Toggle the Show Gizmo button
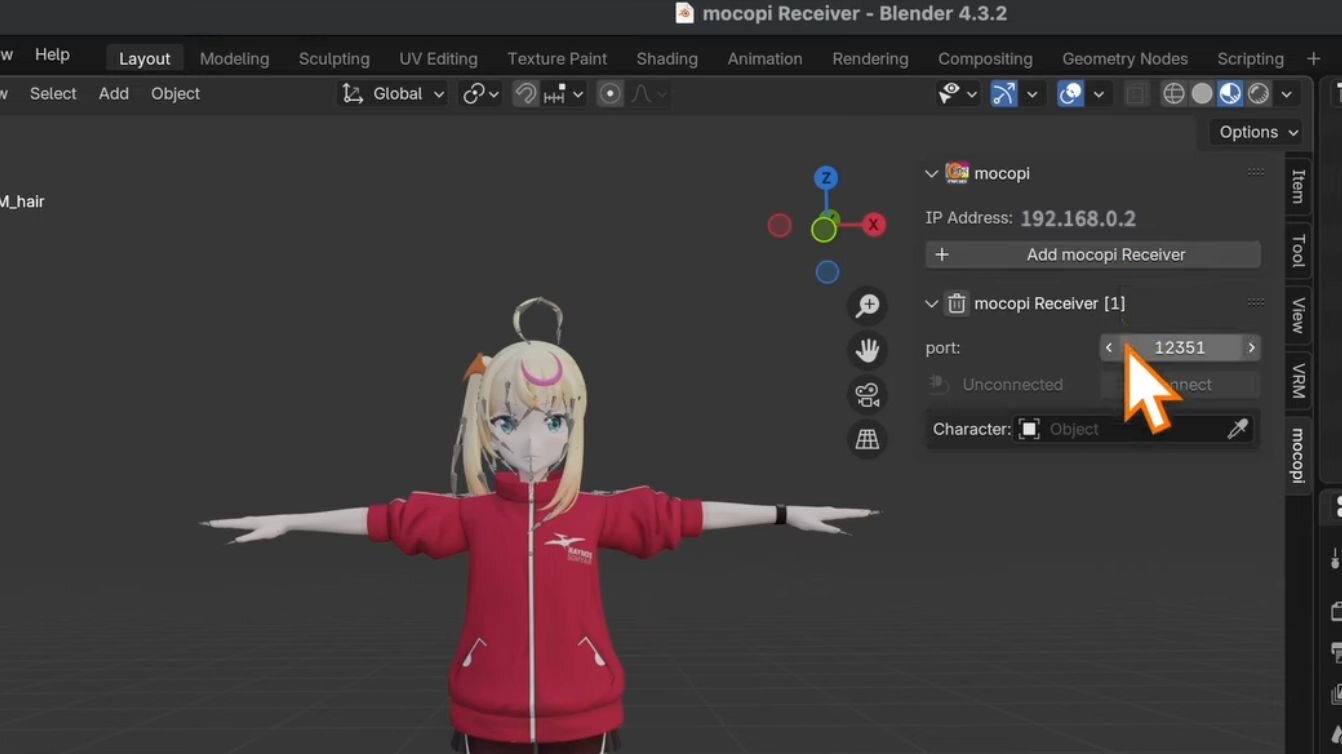 coord(1003,94)
